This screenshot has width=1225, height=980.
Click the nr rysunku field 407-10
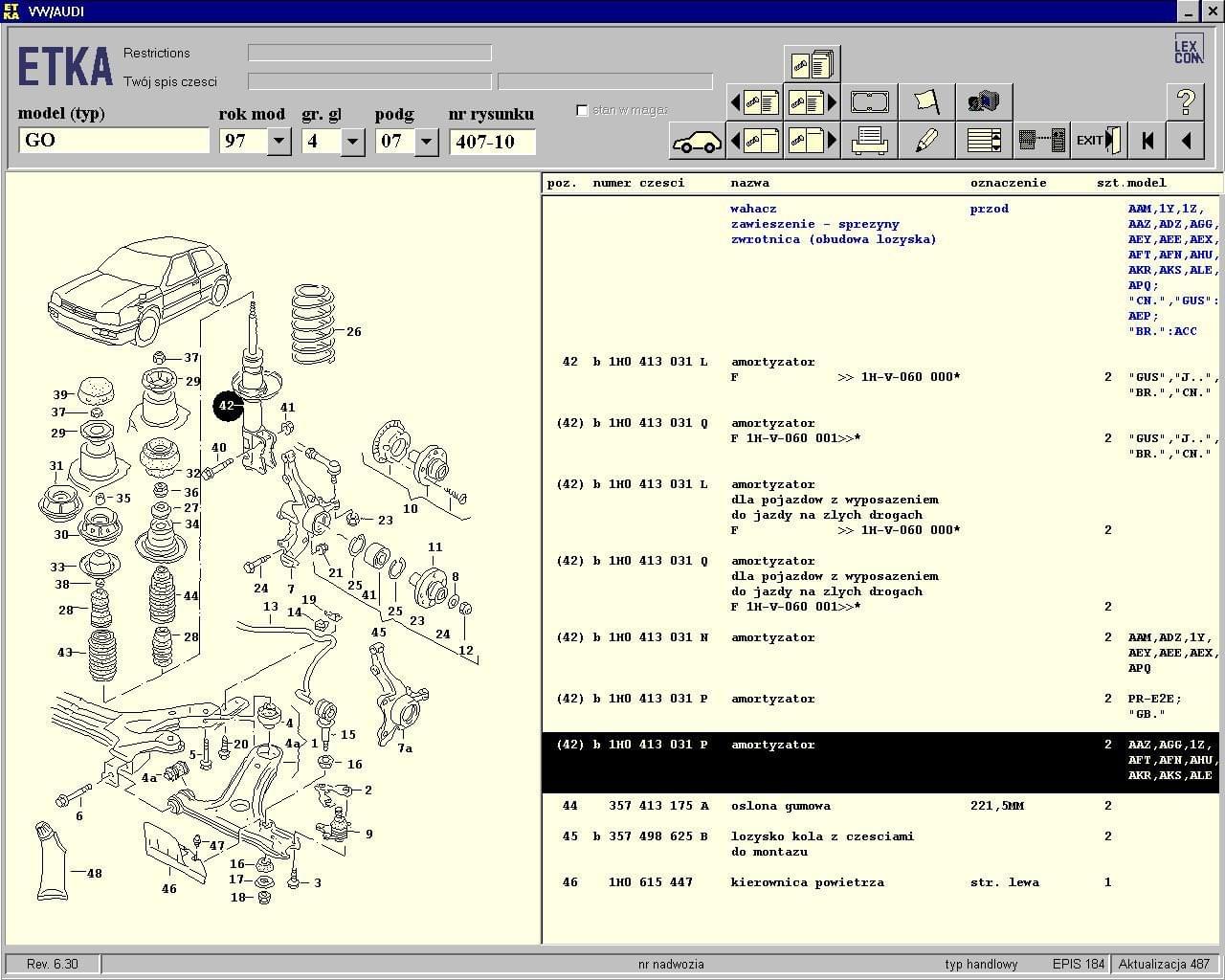click(492, 142)
